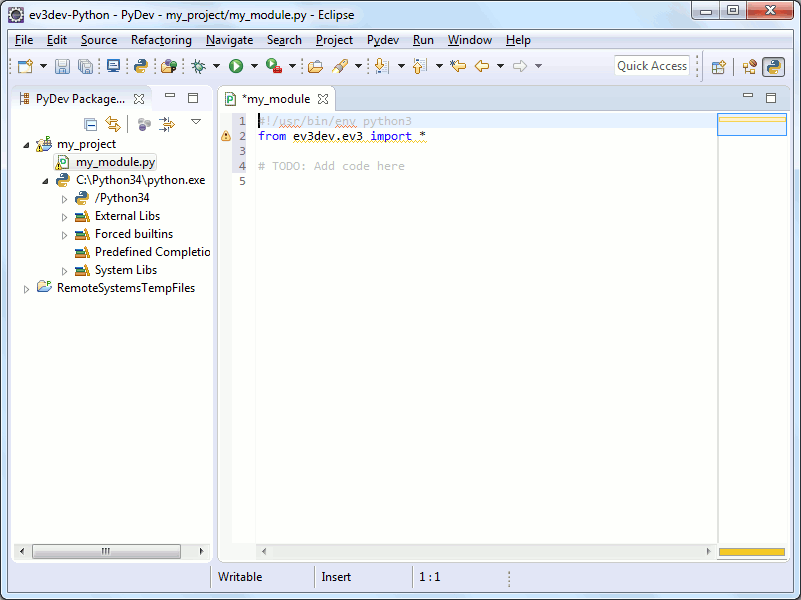Click the Quick Access field
801x600 pixels.
coord(652,66)
